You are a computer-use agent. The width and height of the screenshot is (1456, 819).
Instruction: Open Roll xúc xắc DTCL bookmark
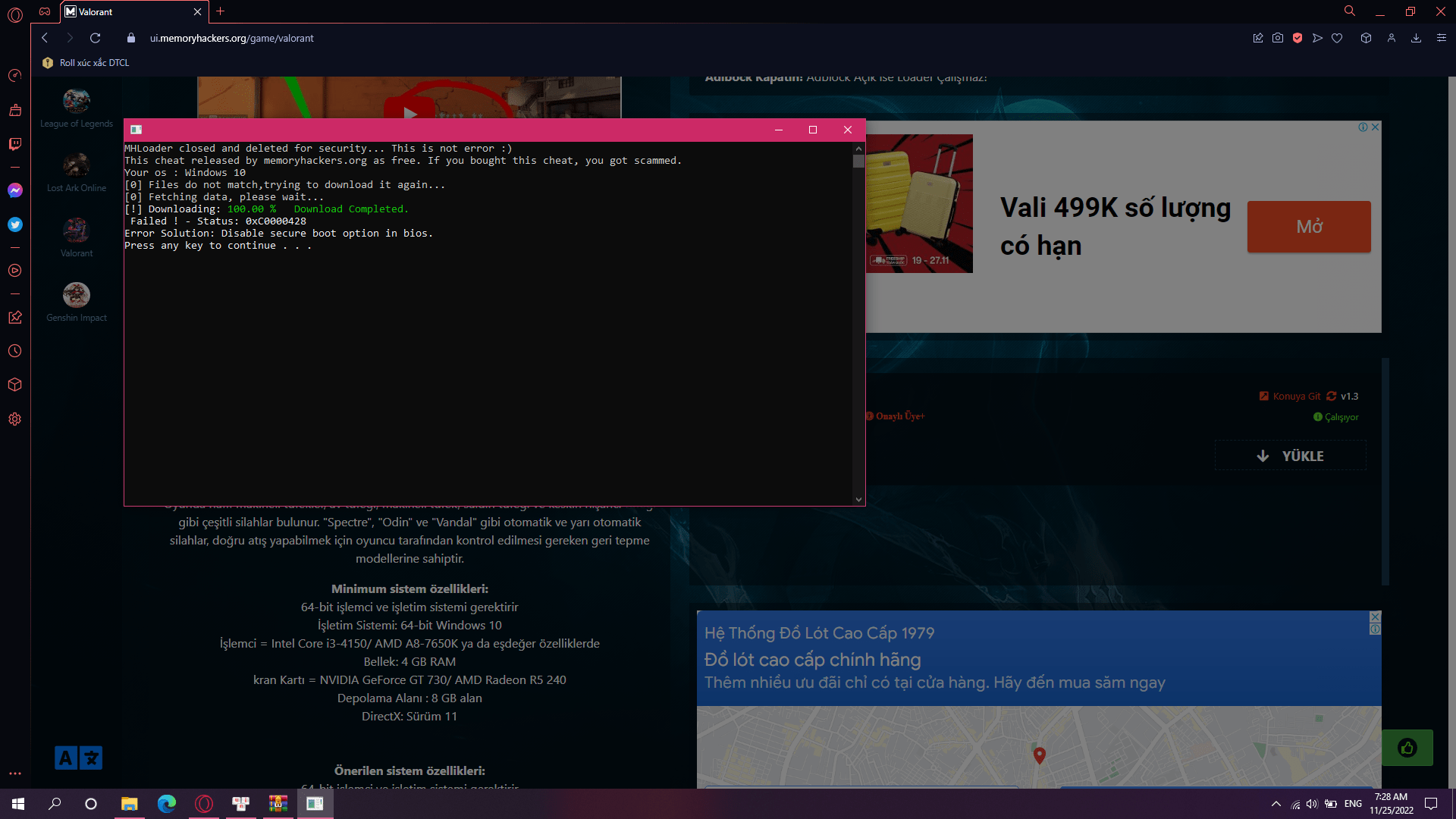[x=86, y=63]
